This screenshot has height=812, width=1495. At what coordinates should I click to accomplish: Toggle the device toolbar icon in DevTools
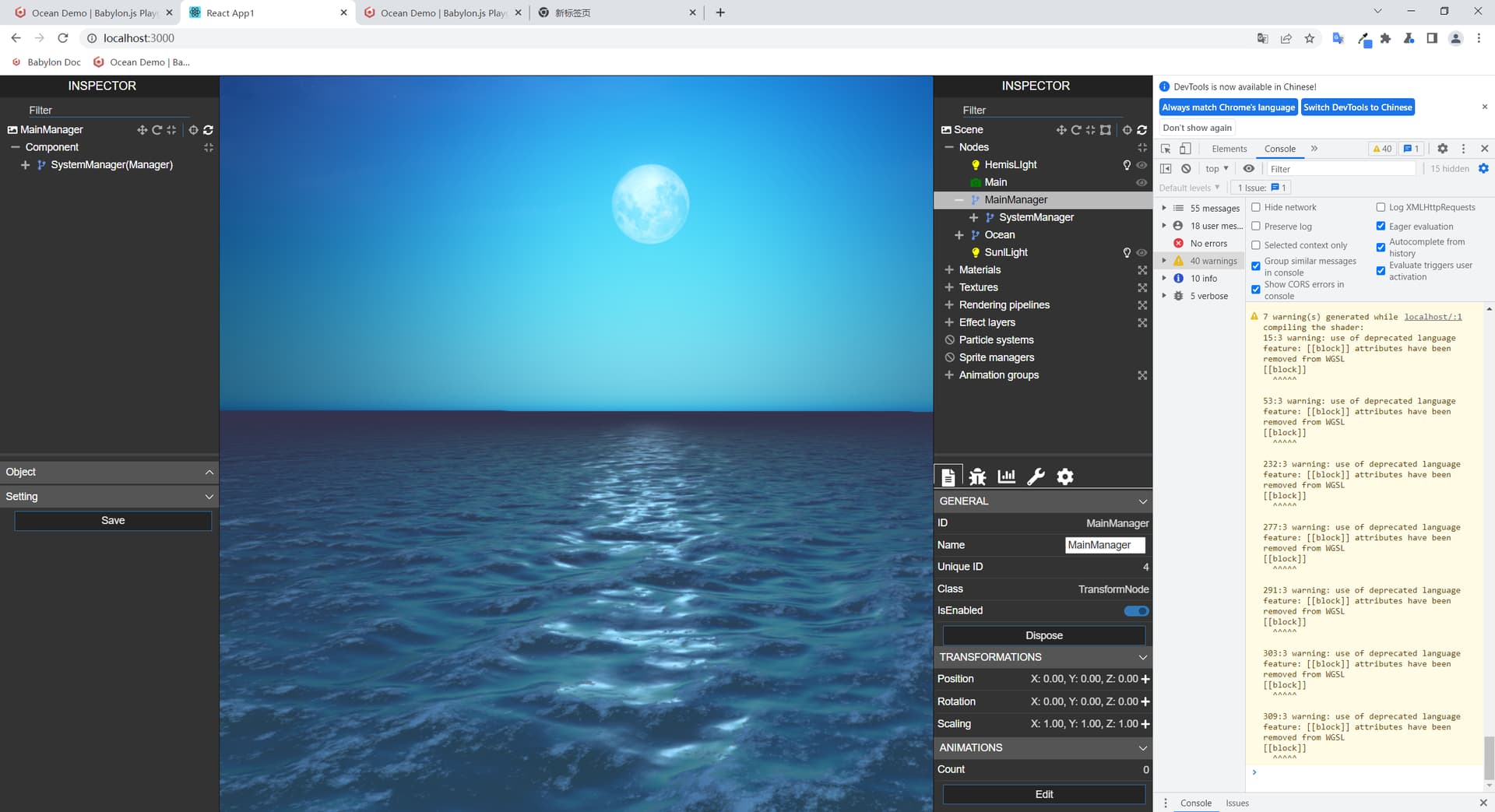click(1185, 149)
